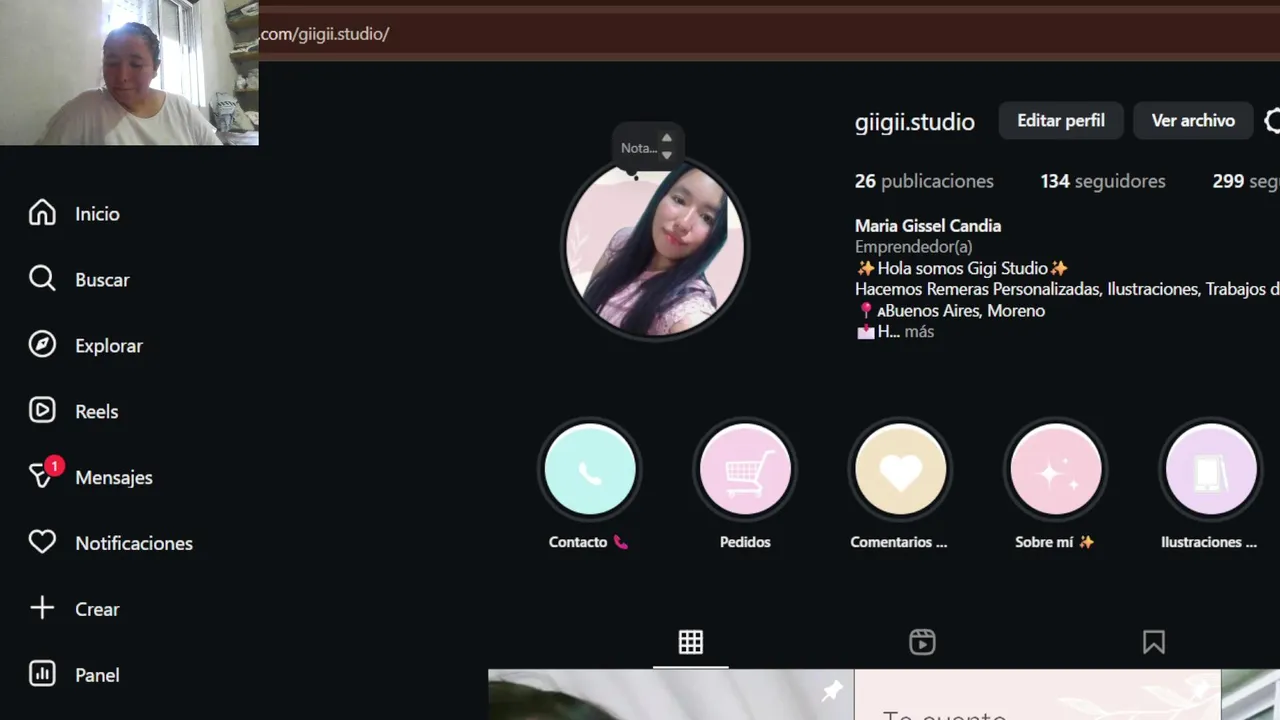The width and height of the screenshot is (1280, 720).
Task: Click the Ilustraciones highlight label
Action: coord(1209,542)
